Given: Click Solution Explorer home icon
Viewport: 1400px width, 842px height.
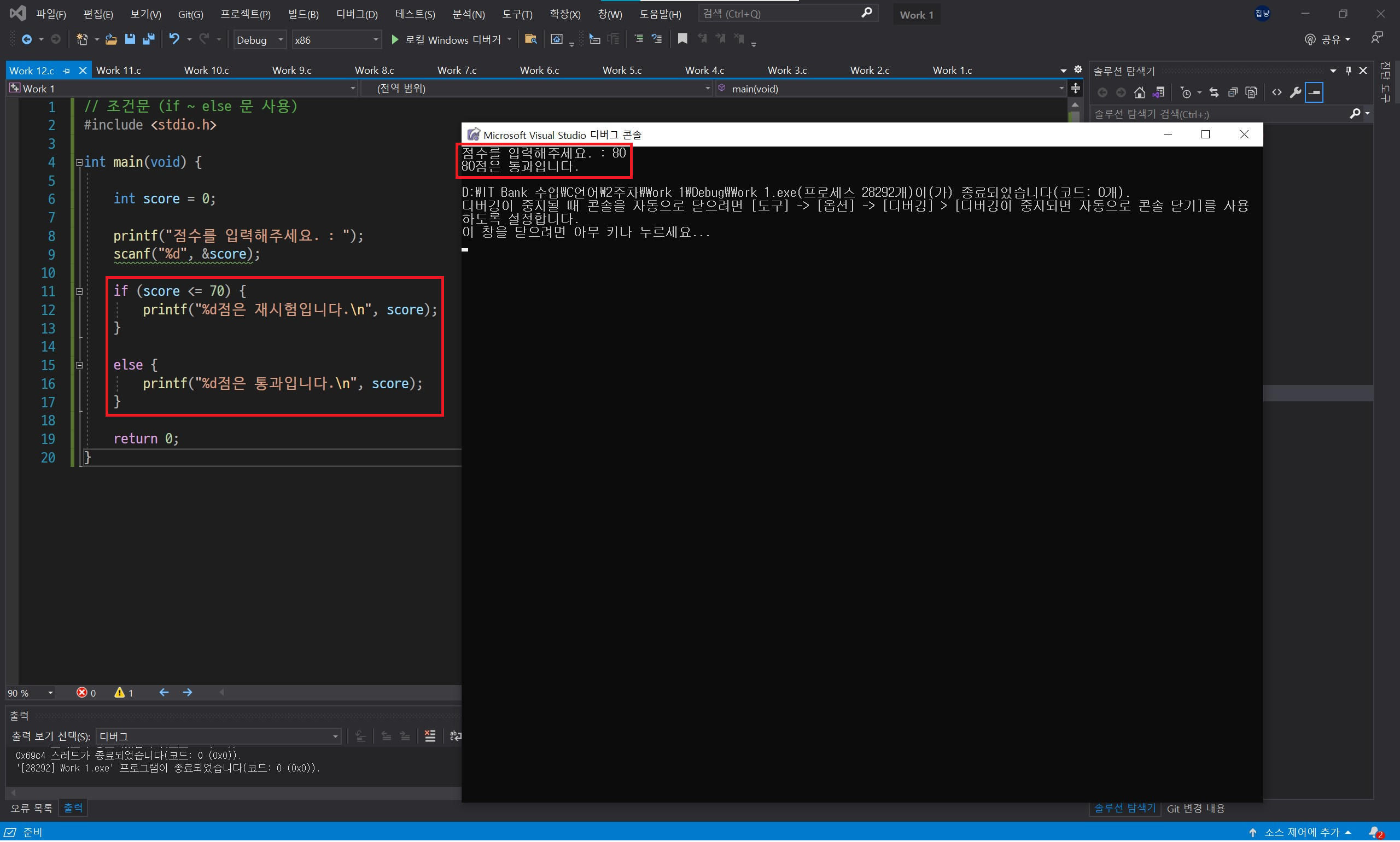Looking at the screenshot, I should 1139,92.
